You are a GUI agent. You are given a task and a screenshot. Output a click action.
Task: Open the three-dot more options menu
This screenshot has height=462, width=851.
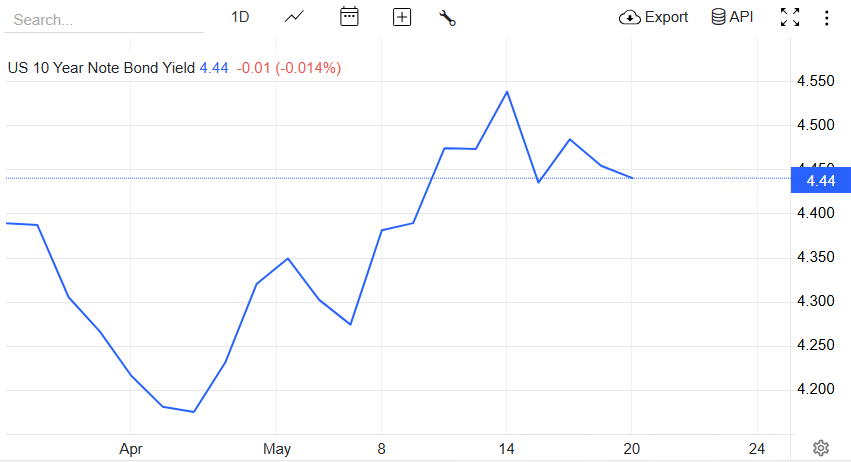[826, 17]
